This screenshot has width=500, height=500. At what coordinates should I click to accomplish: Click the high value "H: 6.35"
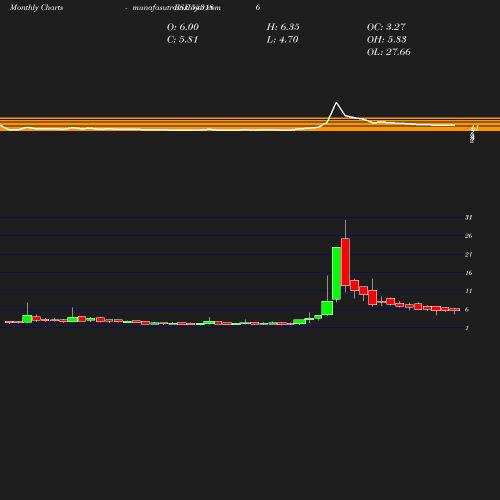(283, 27)
